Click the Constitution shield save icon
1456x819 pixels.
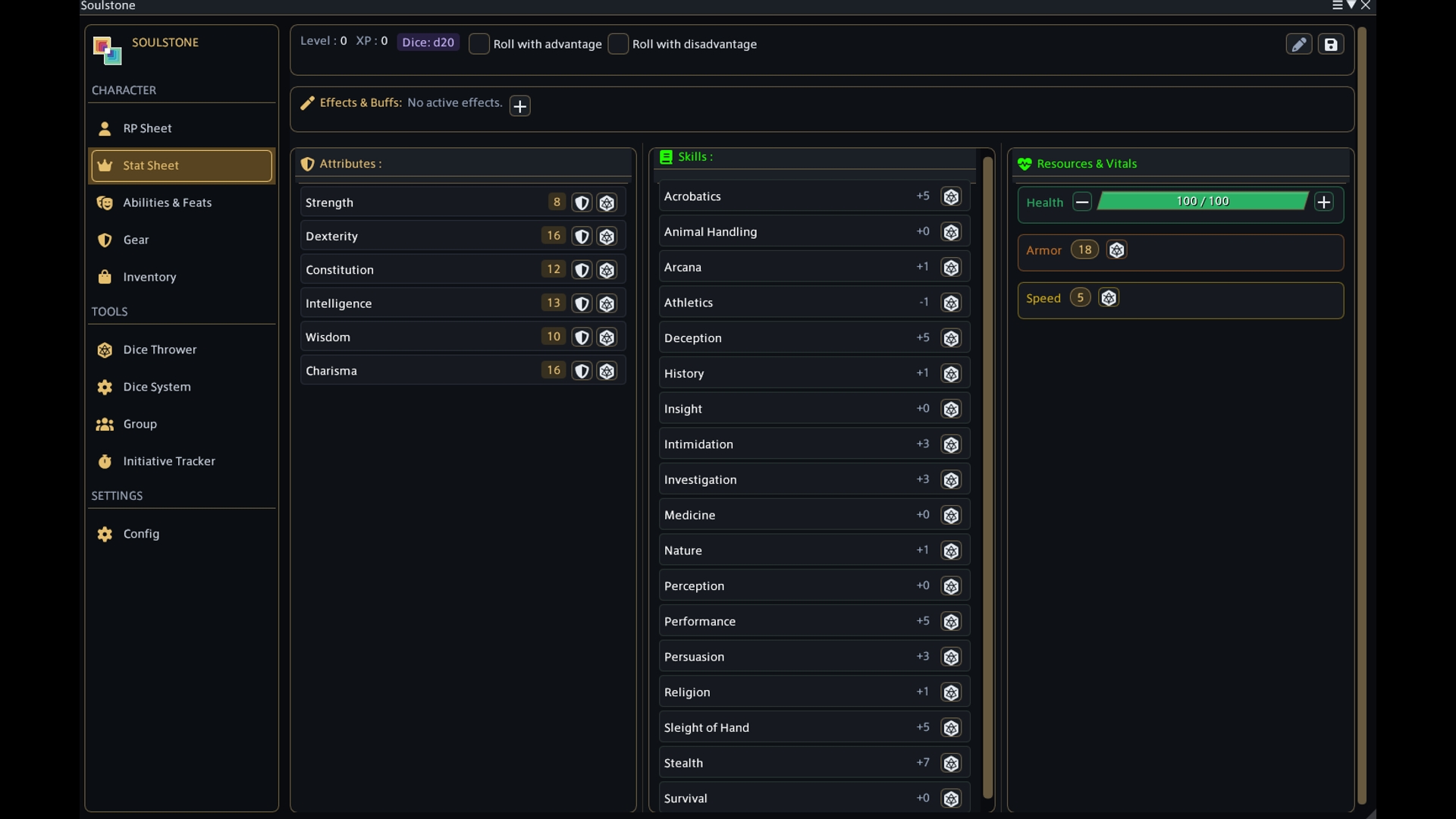point(582,270)
